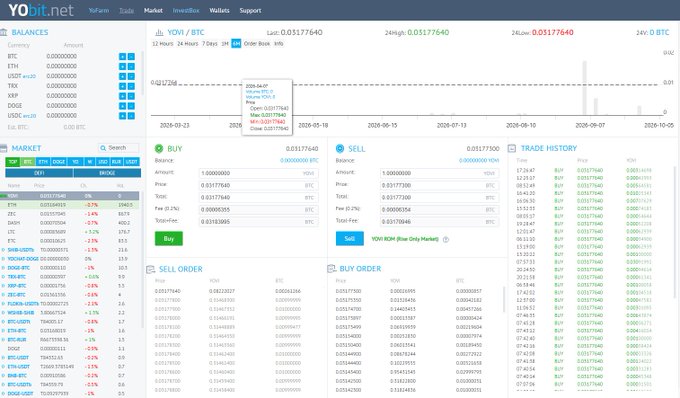Select the TOP market filter tab
This screenshot has height=398, width=680.
pyautogui.click(x=13, y=162)
